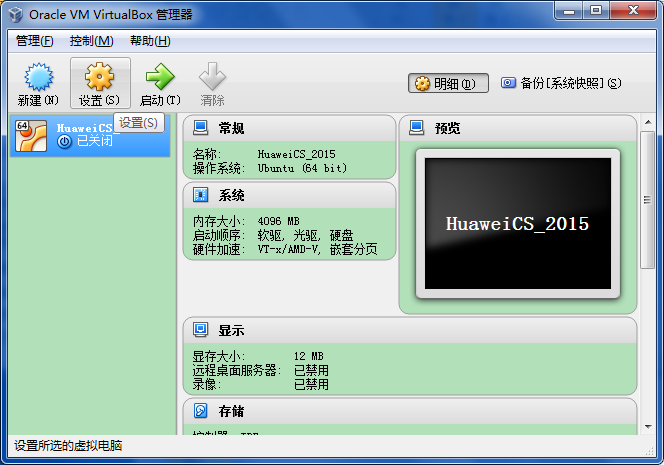Image resolution: width=664 pixels, height=465 pixels.
Task: Click the name value HuaweiCS_2015
Action: tap(296, 154)
